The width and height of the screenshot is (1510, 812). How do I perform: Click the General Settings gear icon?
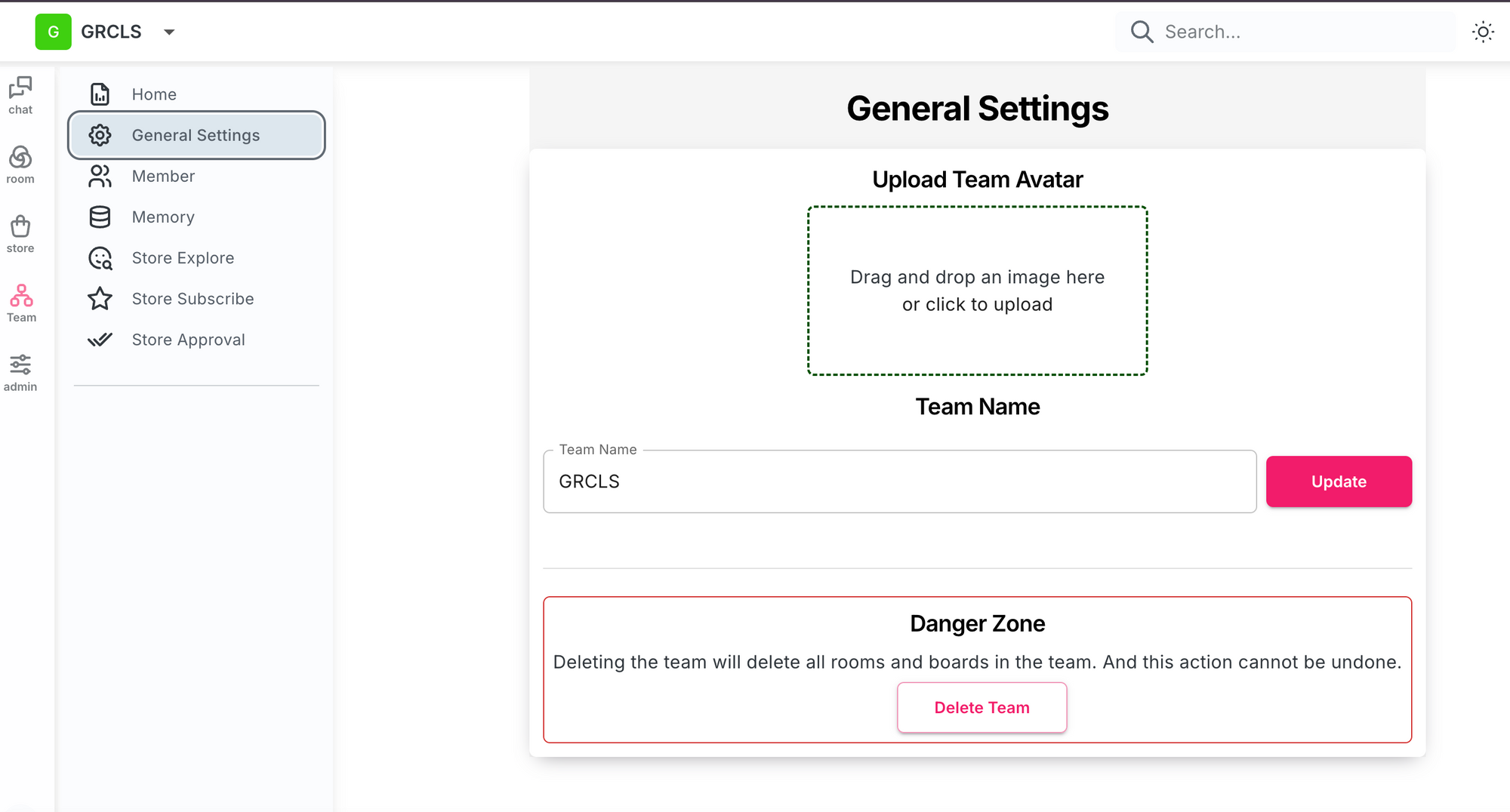(x=100, y=135)
